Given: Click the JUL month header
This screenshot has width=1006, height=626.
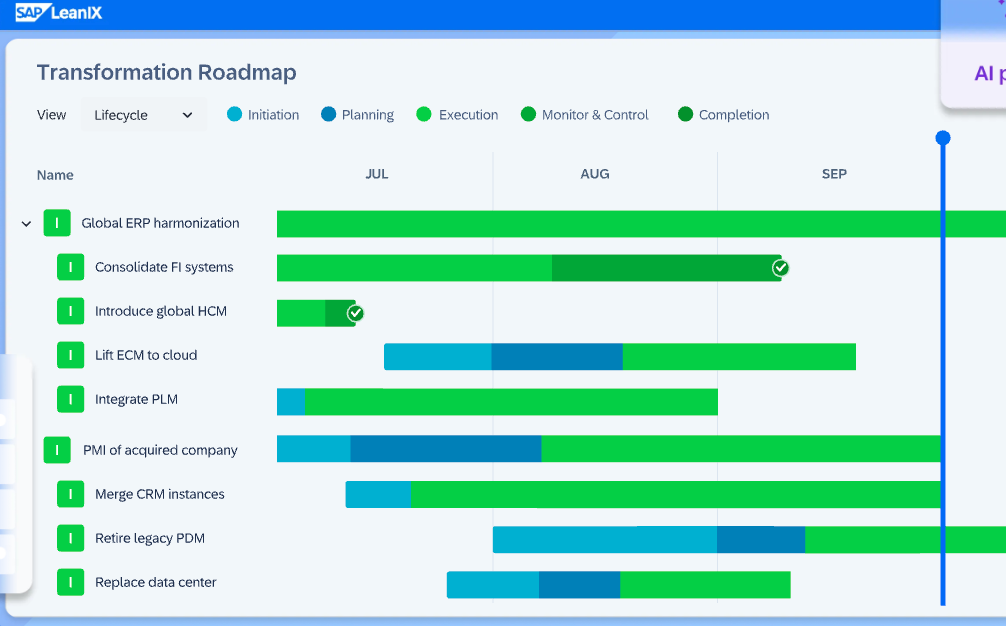Looking at the screenshot, I should click(377, 174).
